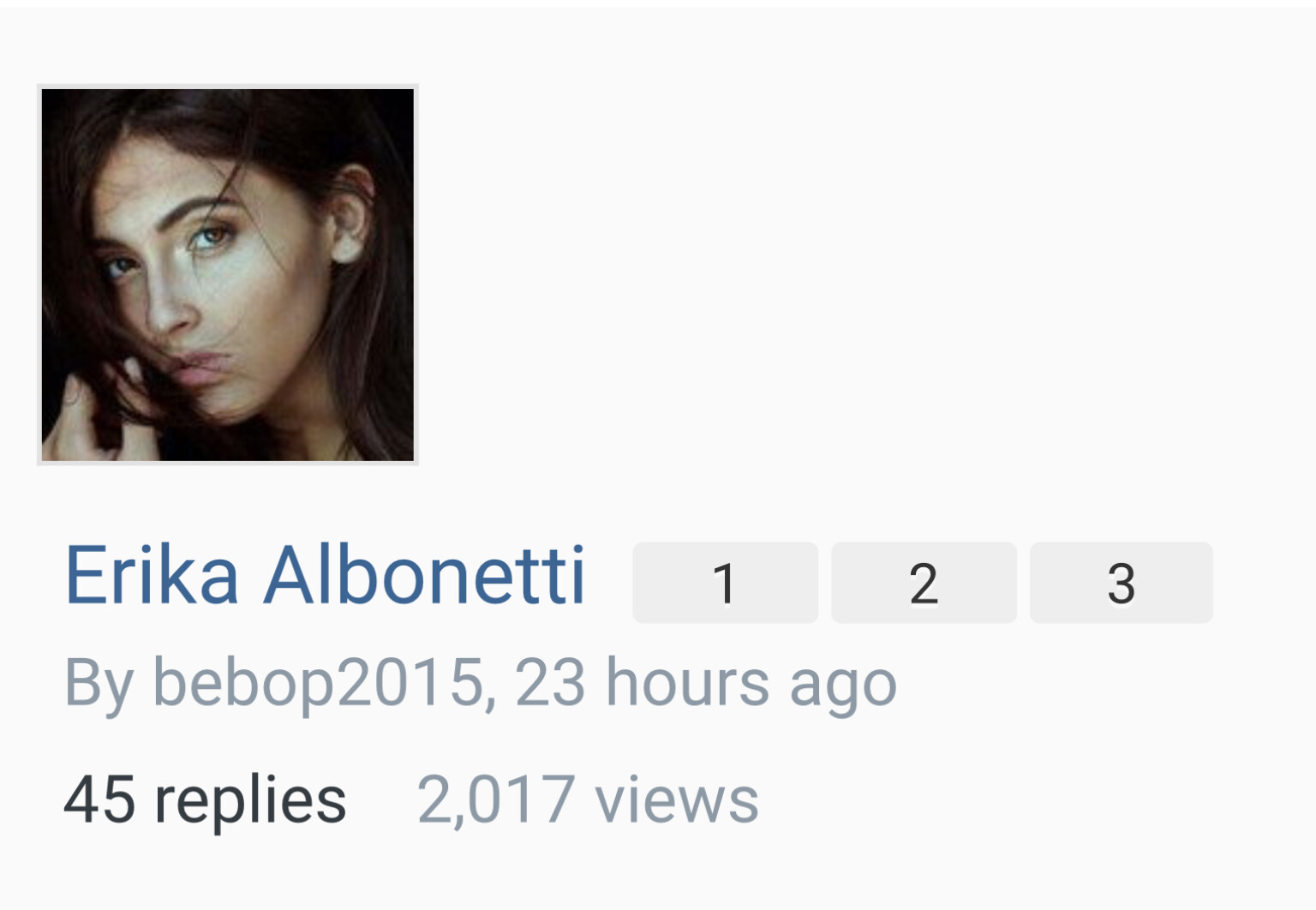1316x910 pixels.
Task: Click the word replies under the topic
Action: pyautogui.click(x=250, y=803)
